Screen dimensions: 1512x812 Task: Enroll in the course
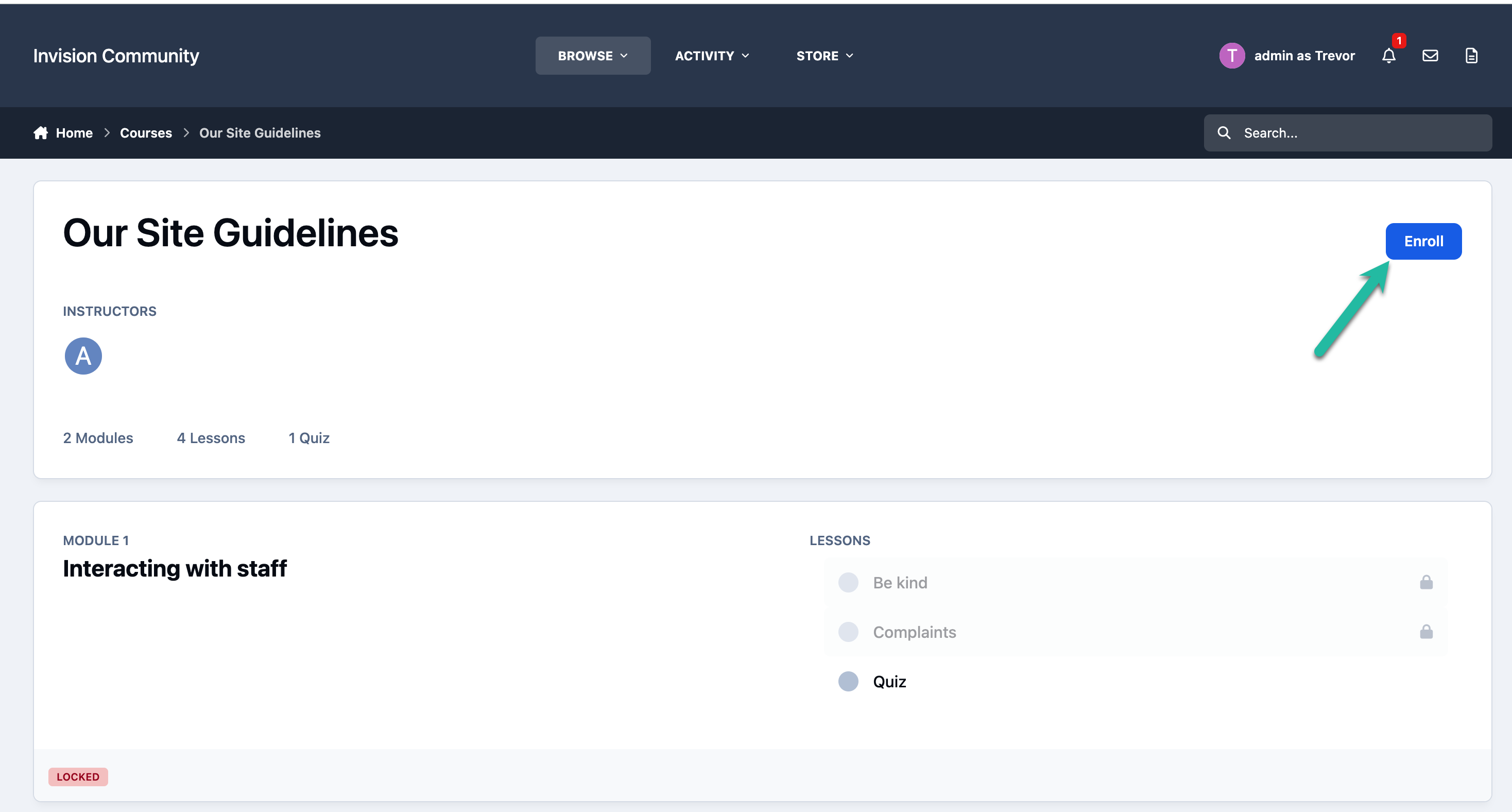[1423, 241]
